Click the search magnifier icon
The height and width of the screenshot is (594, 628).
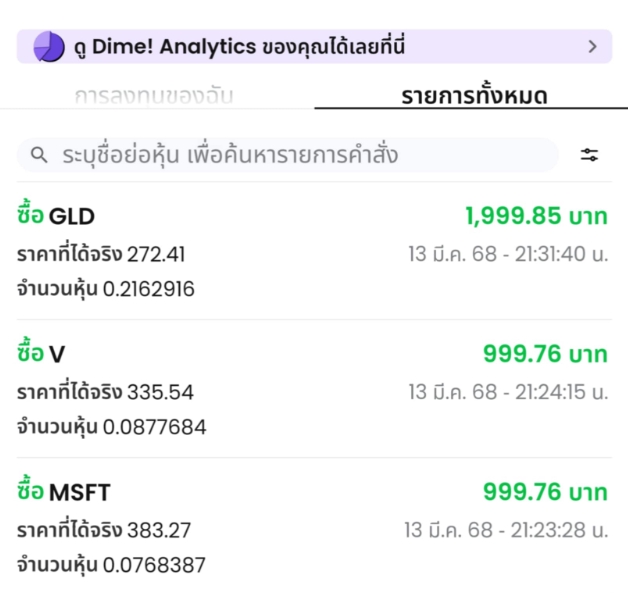coord(39,155)
